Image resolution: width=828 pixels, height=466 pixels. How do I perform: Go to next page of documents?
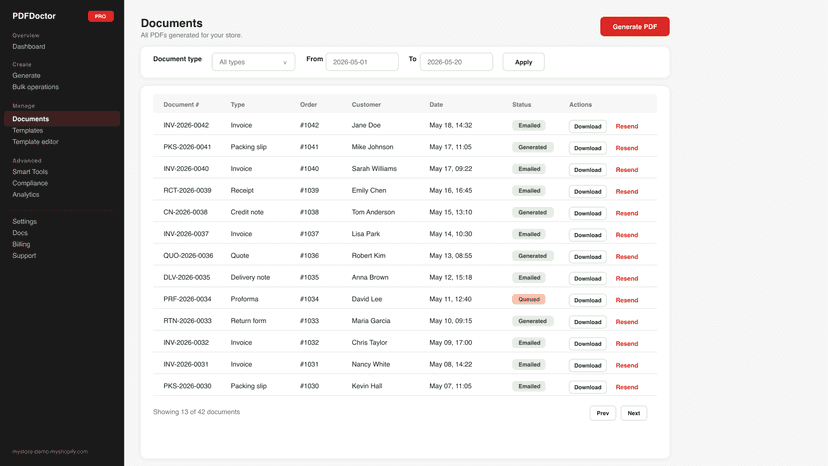pyautogui.click(x=634, y=413)
